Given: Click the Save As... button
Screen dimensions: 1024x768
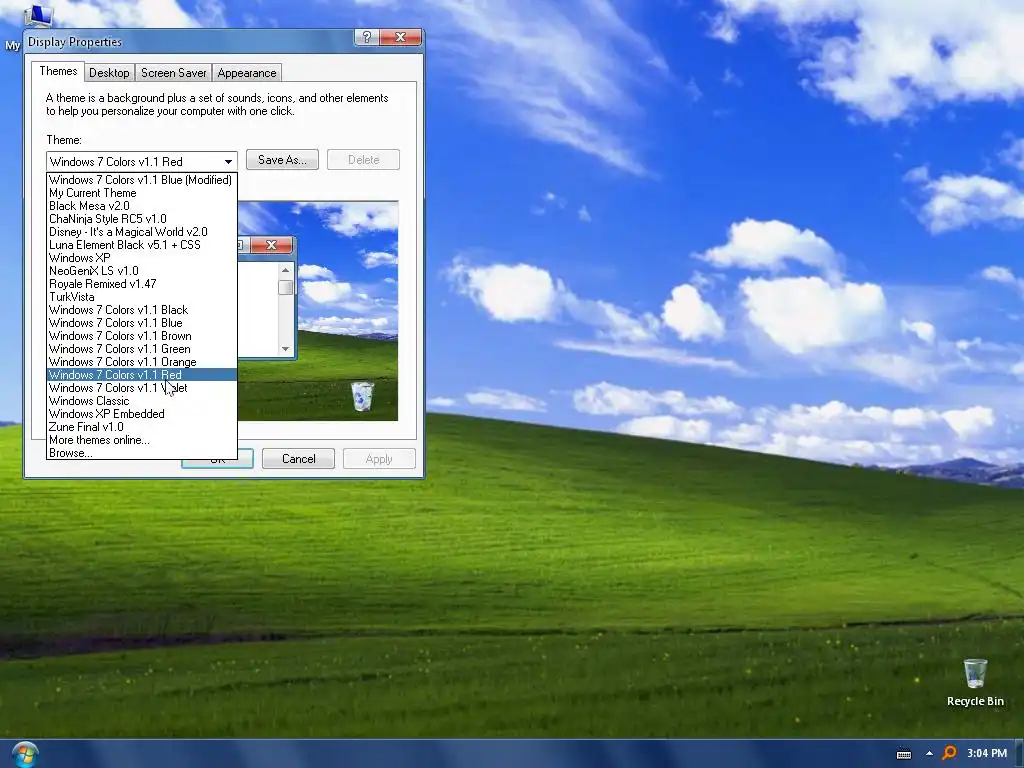Looking at the screenshot, I should tap(282, 160).
